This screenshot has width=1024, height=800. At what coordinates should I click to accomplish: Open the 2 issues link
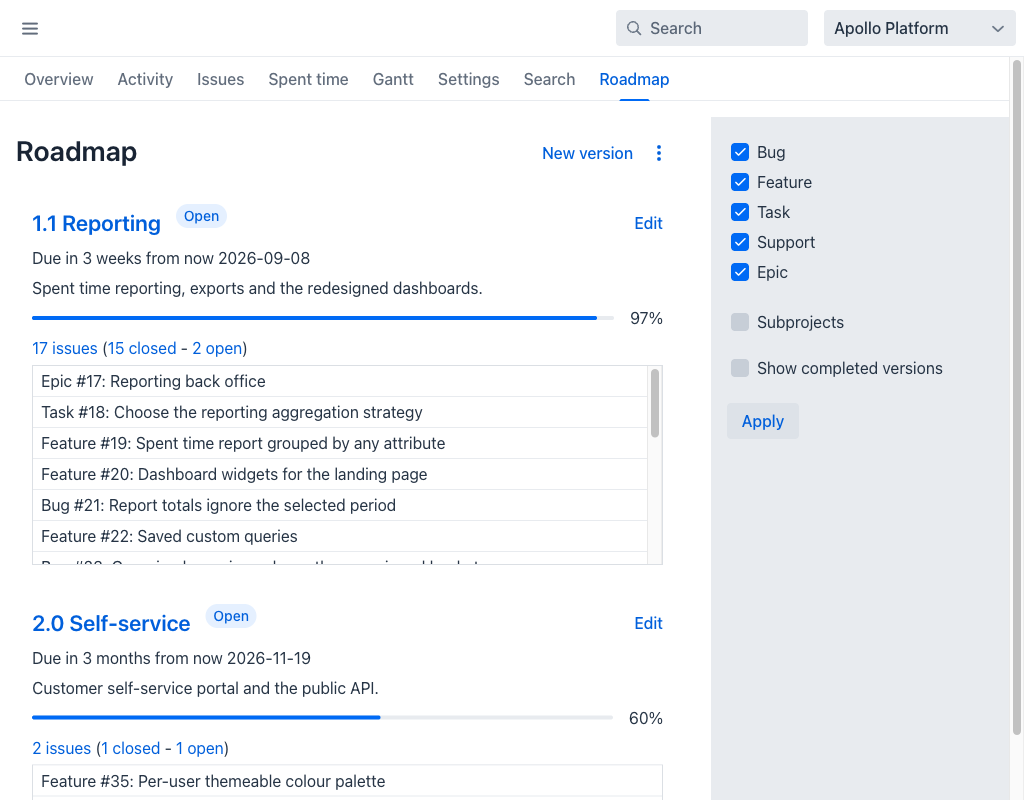tap(61, 748)
